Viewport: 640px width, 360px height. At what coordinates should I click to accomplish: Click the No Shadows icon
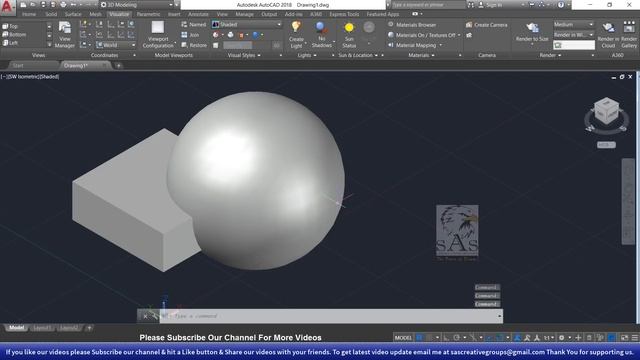click(x=322, y=27)
